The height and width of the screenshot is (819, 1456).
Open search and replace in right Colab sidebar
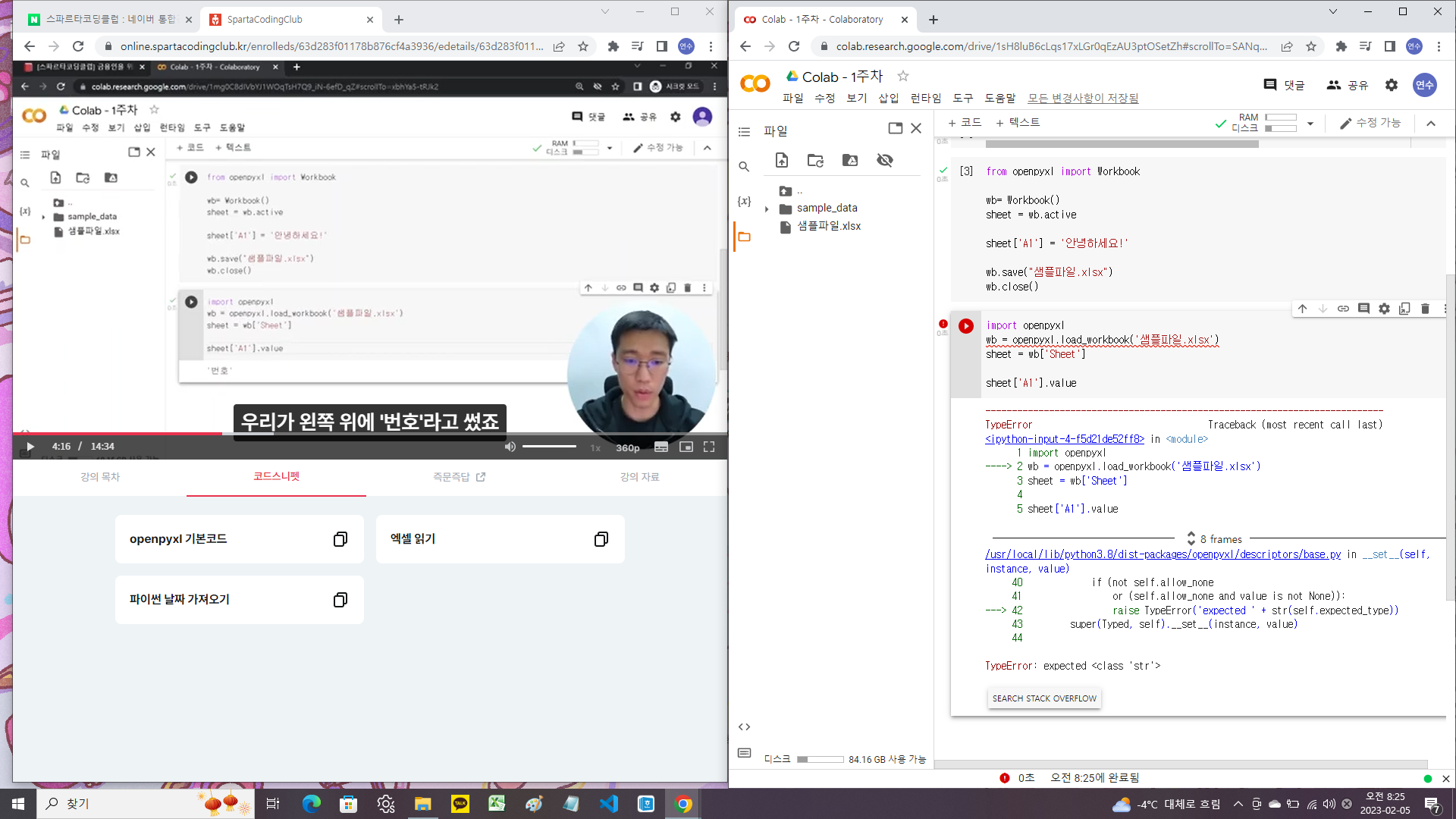(744, 166)
